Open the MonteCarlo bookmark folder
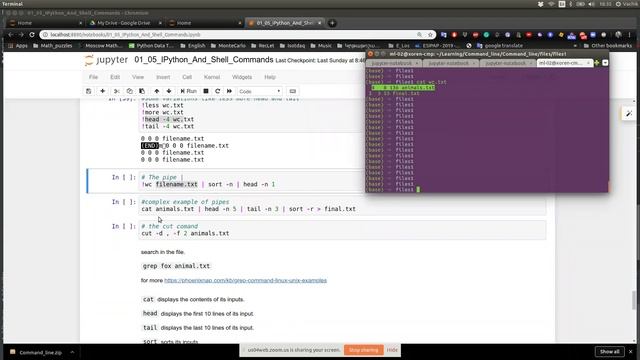This screenshot has width=640, height=360. coord(228,46)
